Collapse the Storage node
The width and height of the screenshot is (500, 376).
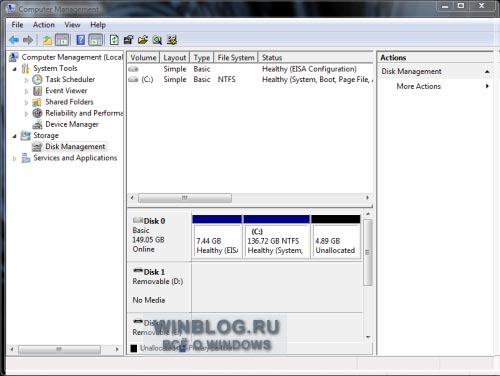[14, 136]
